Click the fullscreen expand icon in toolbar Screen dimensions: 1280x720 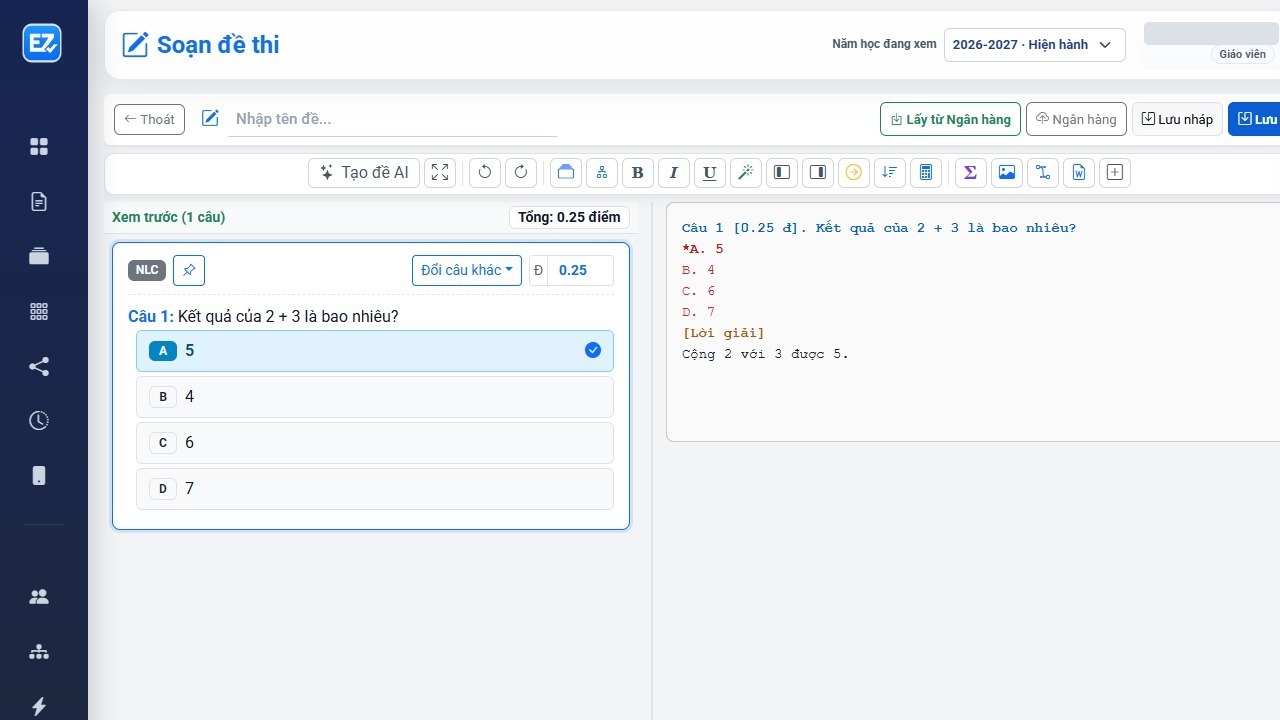(440, 172)
